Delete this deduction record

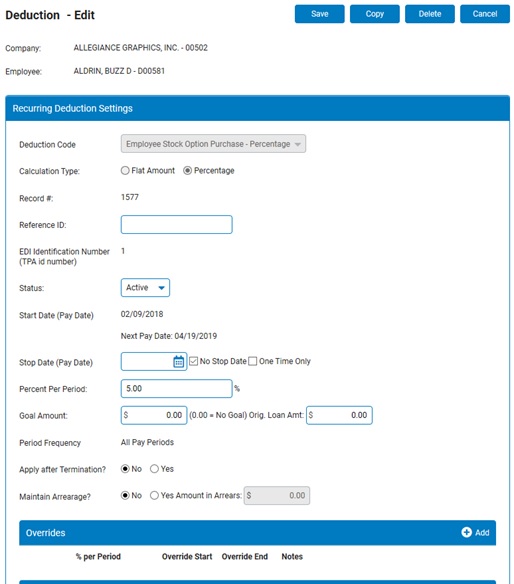click(430, 14)
